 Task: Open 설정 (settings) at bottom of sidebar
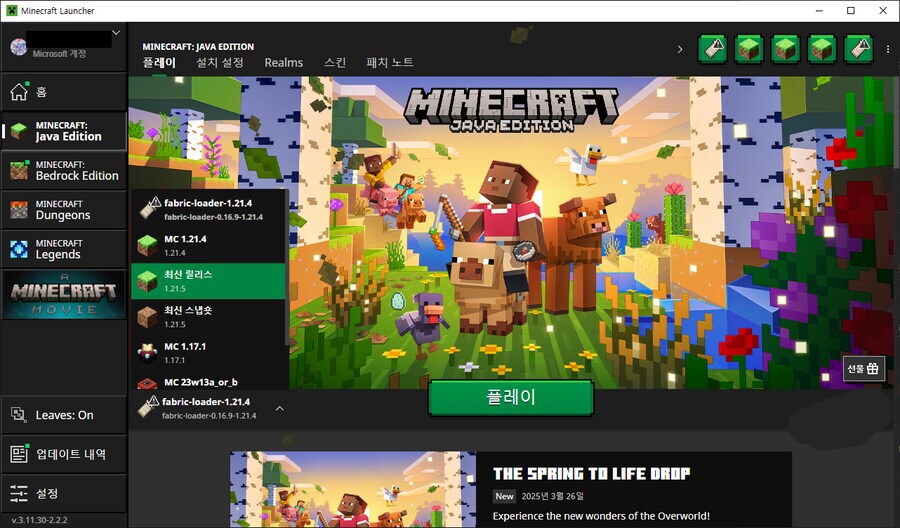(x=64, y=494)
